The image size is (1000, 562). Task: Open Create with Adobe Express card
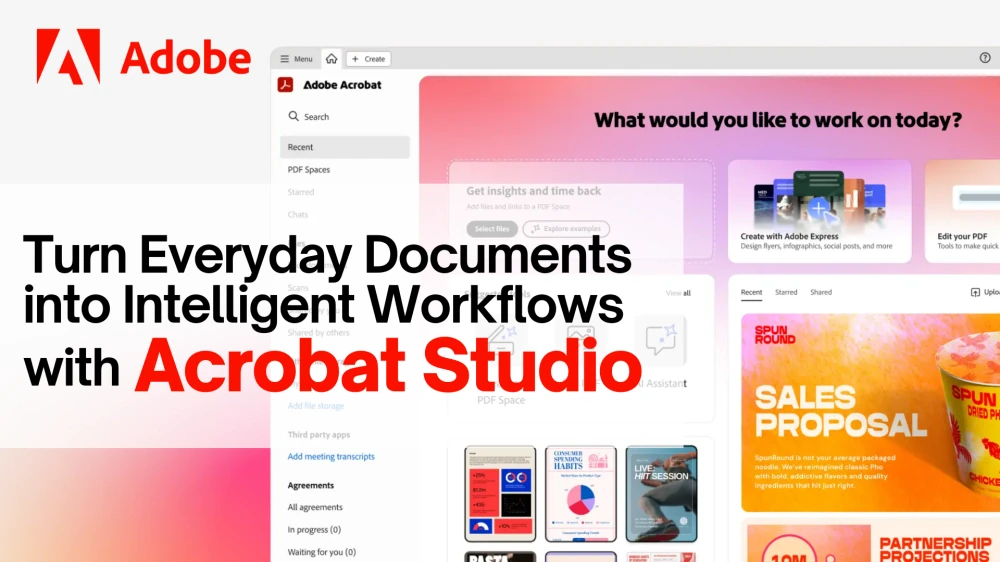click(x=820, y=211)
